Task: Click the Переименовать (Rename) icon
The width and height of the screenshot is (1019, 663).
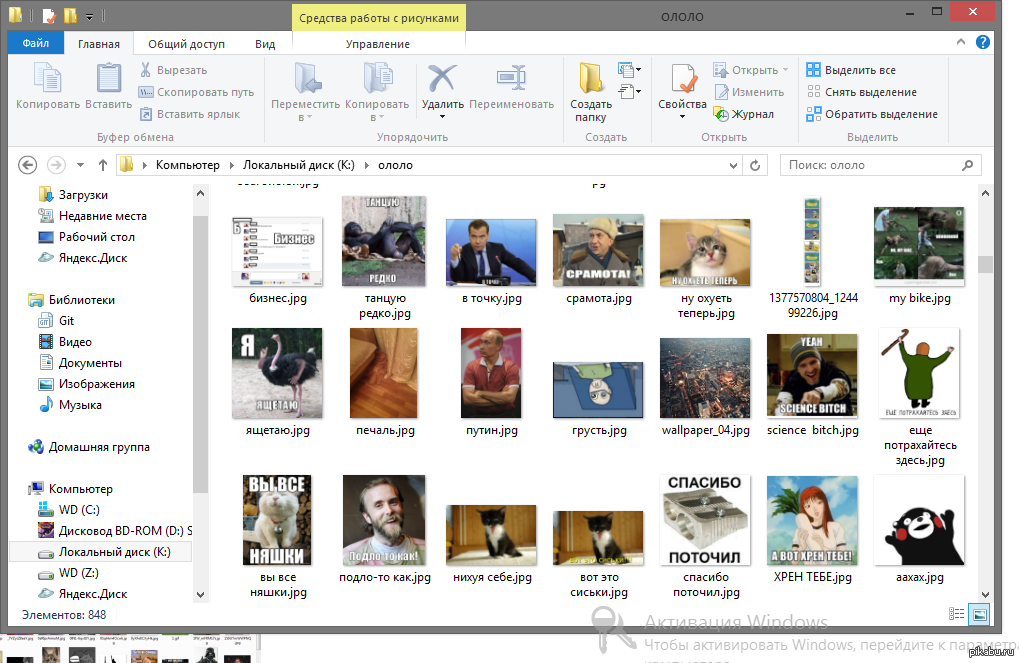Action: point(511,79)
